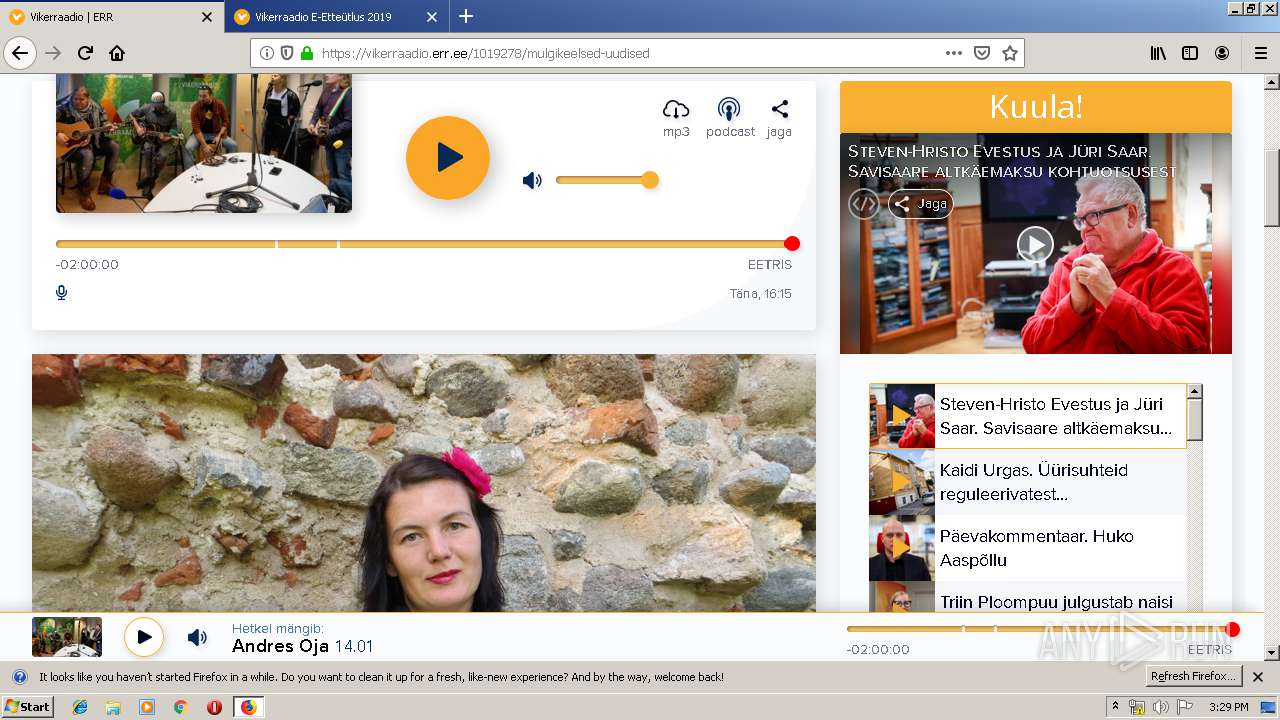Click the Täna, 16:15 broadcast time
The image size is (1280, 720).
pyautogui.click(x=760, y=294)
